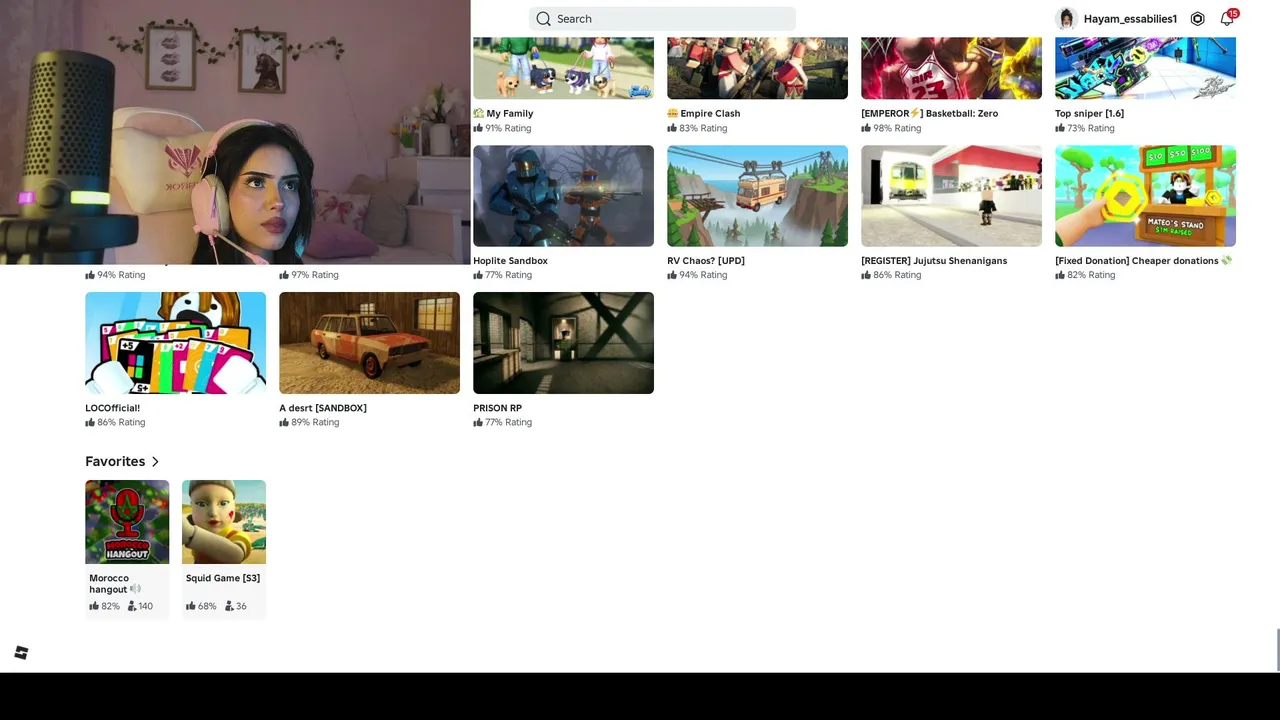Click the Top sniper [1.6] title
1280x720 pixels.
click(x=1089, y=114)
